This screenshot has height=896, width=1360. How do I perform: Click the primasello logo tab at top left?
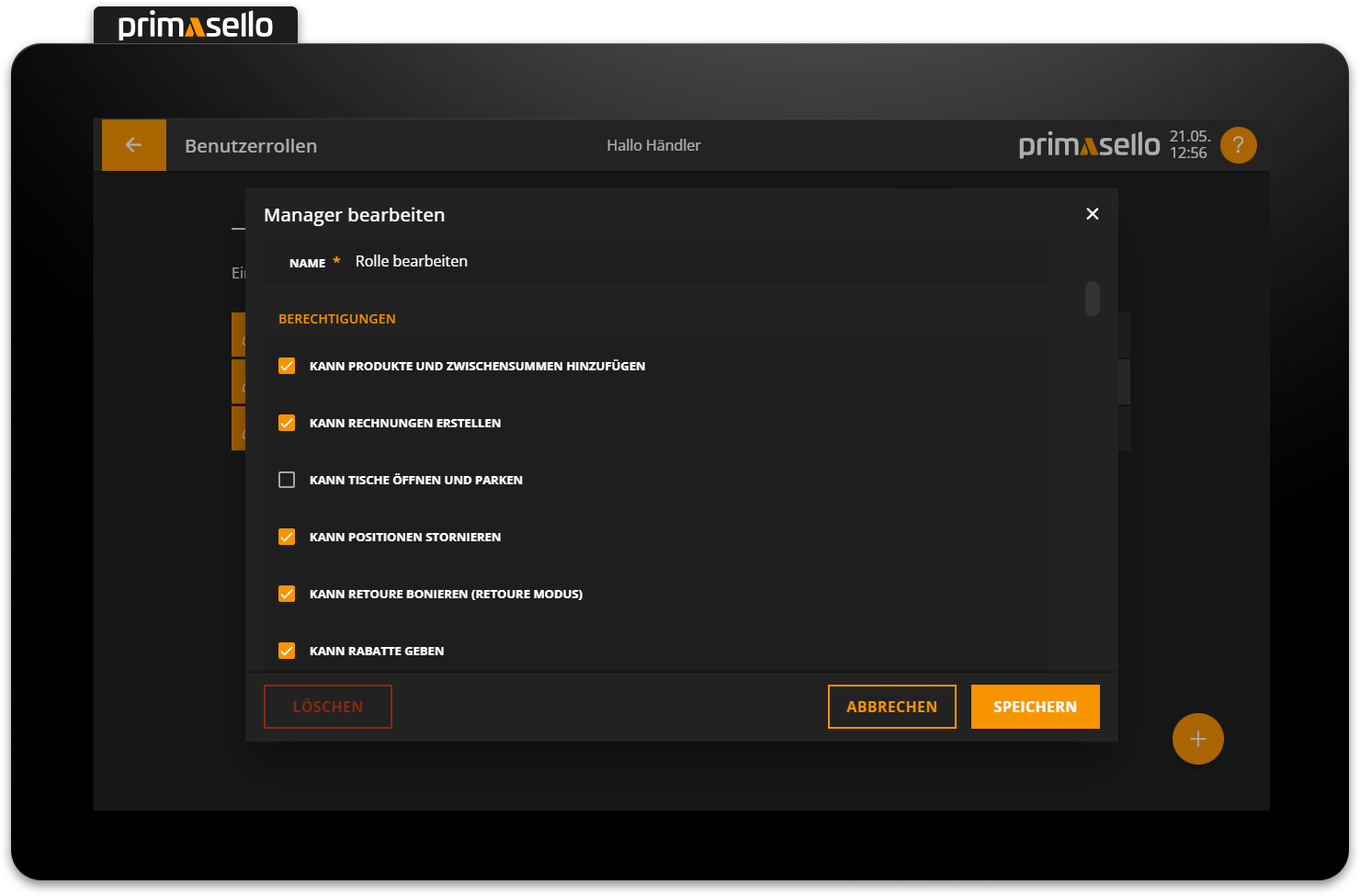tap(196, 25)
